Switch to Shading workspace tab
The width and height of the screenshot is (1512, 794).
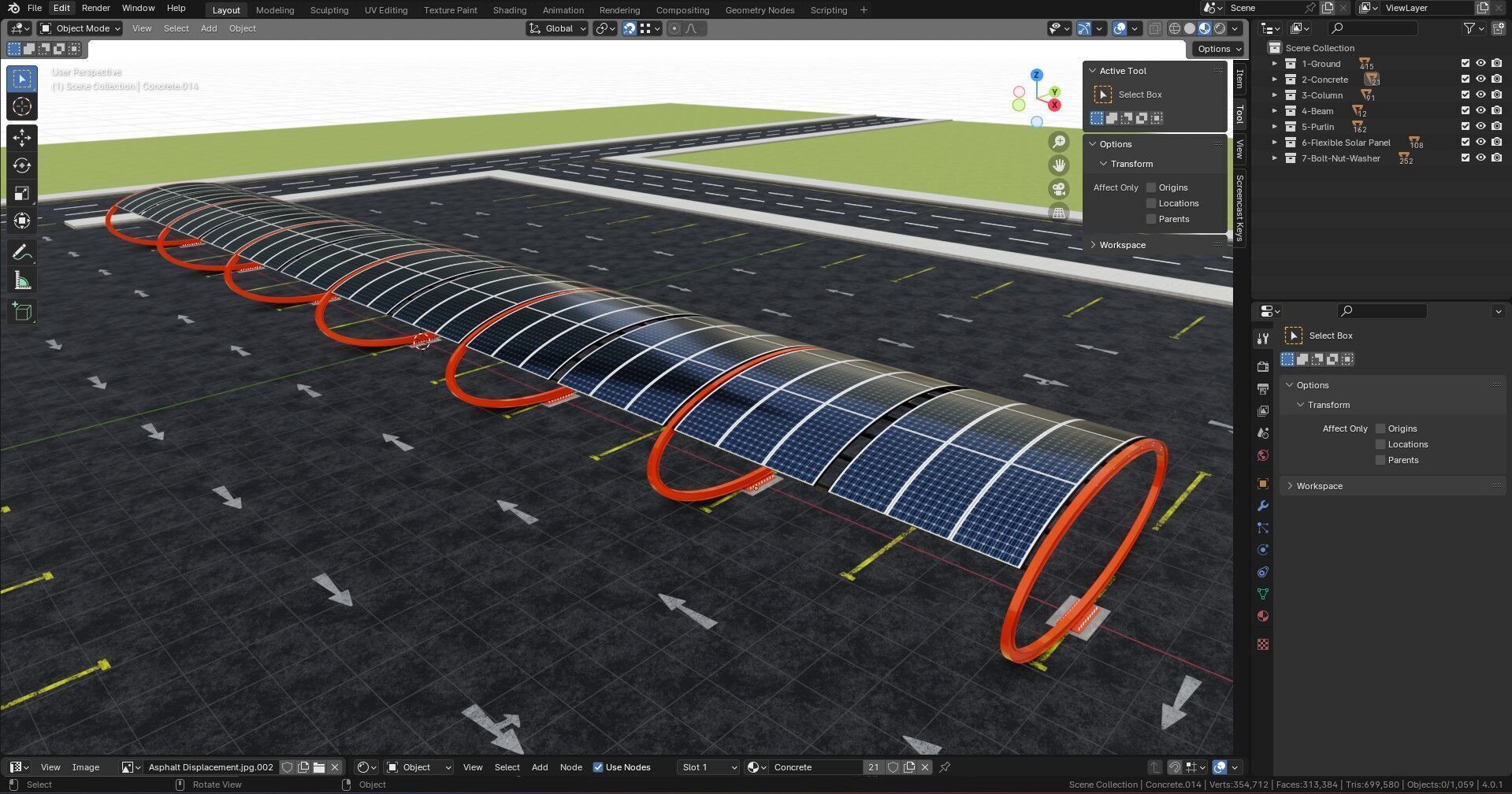coord(509,10)
